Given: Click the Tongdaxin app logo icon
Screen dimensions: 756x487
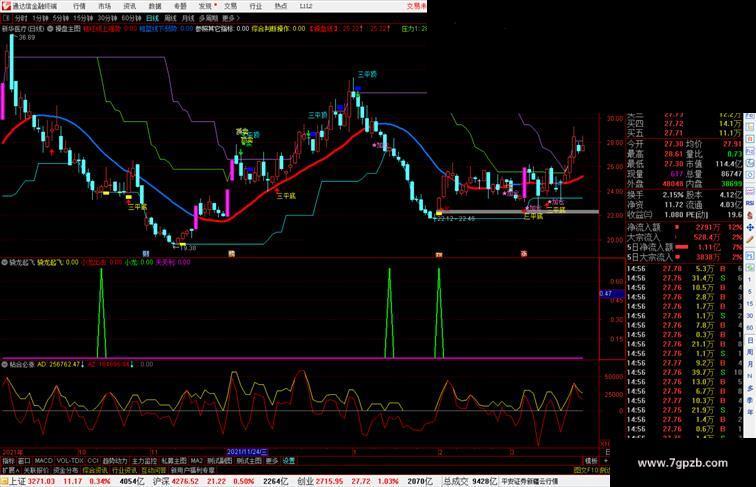Looking at the screenshot, I should (x=6, y=6).
